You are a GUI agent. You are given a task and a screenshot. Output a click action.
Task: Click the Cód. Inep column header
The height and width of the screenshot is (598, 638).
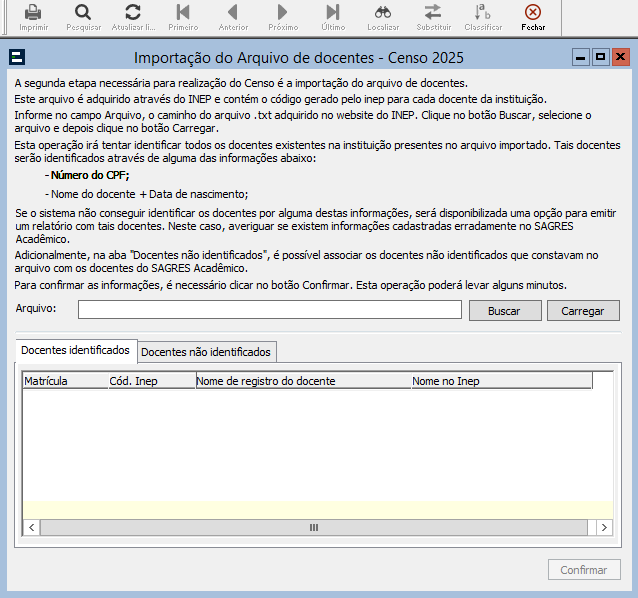(152, 381)
